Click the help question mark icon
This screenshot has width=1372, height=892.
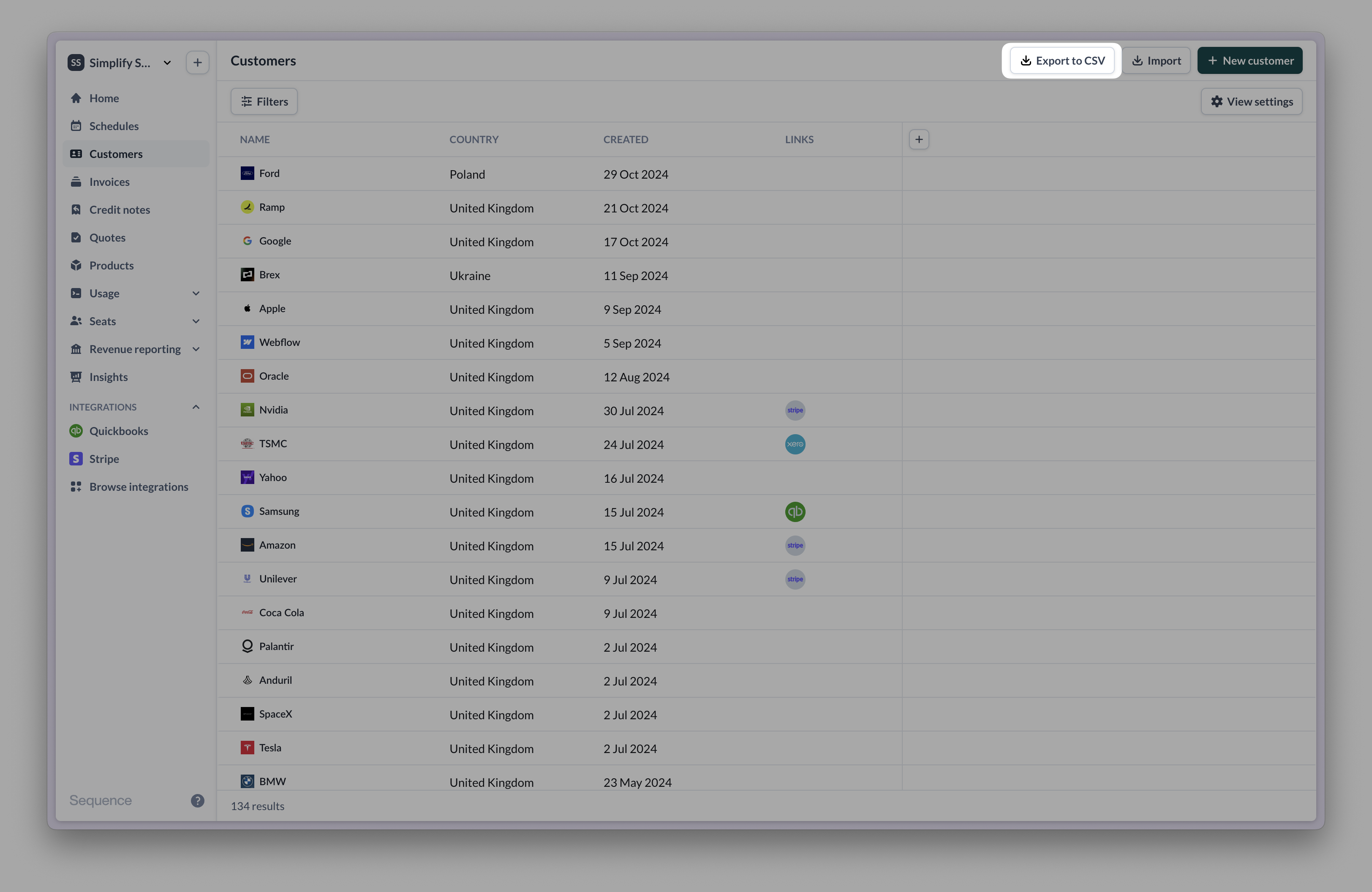[198, 800]
